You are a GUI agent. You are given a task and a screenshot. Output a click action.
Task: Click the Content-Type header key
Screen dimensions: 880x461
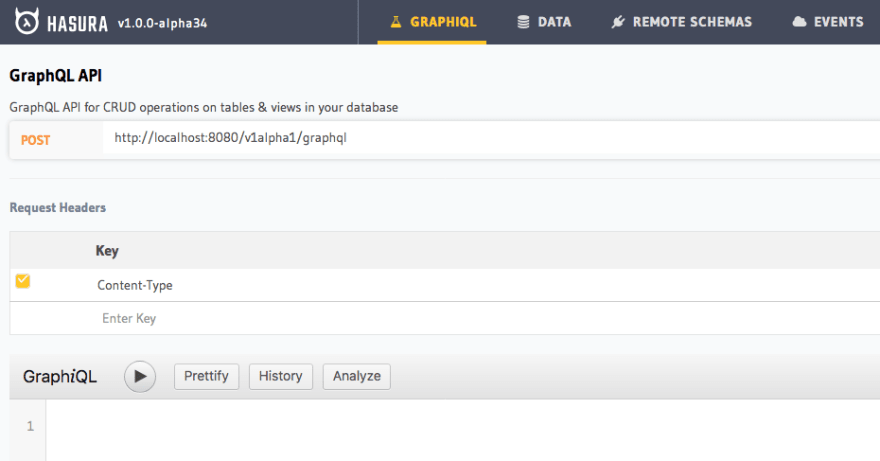pyautogui.click(x=135, y=285)
